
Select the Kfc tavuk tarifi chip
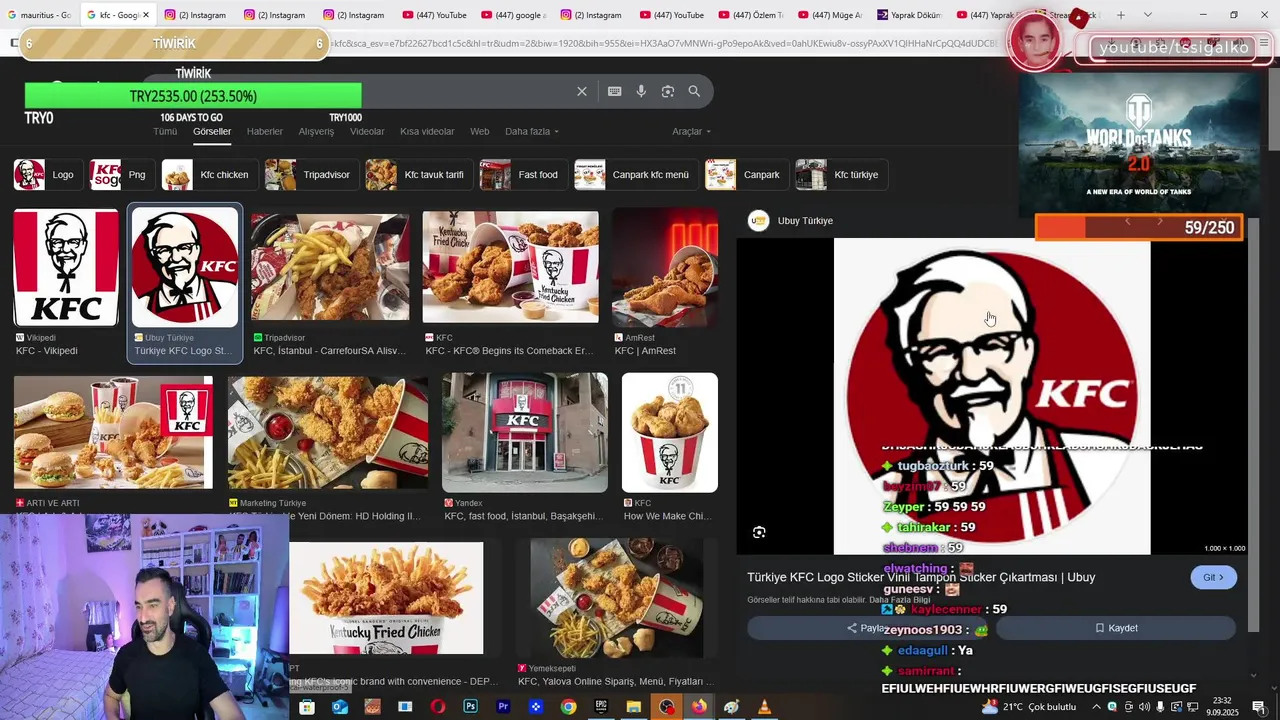click(417, 174)
